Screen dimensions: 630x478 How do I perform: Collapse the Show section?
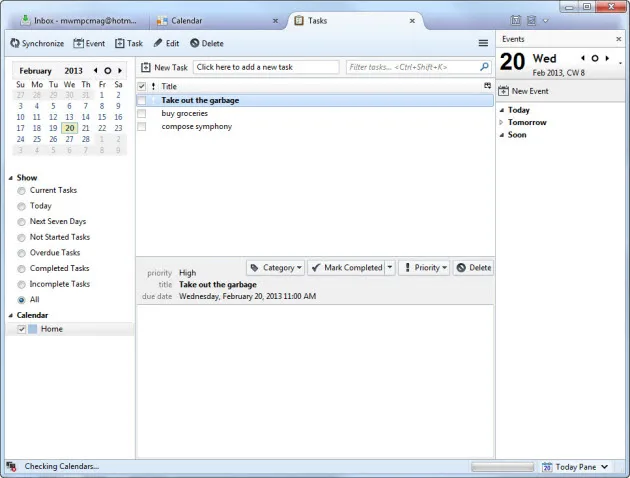tap(11, 178)
